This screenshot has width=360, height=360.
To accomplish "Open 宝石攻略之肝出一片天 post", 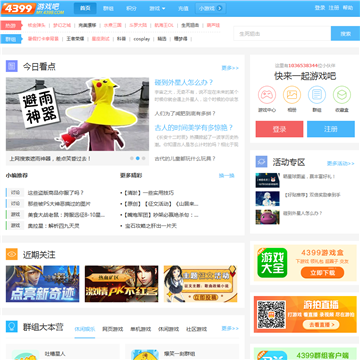I will tap(151, 226).
